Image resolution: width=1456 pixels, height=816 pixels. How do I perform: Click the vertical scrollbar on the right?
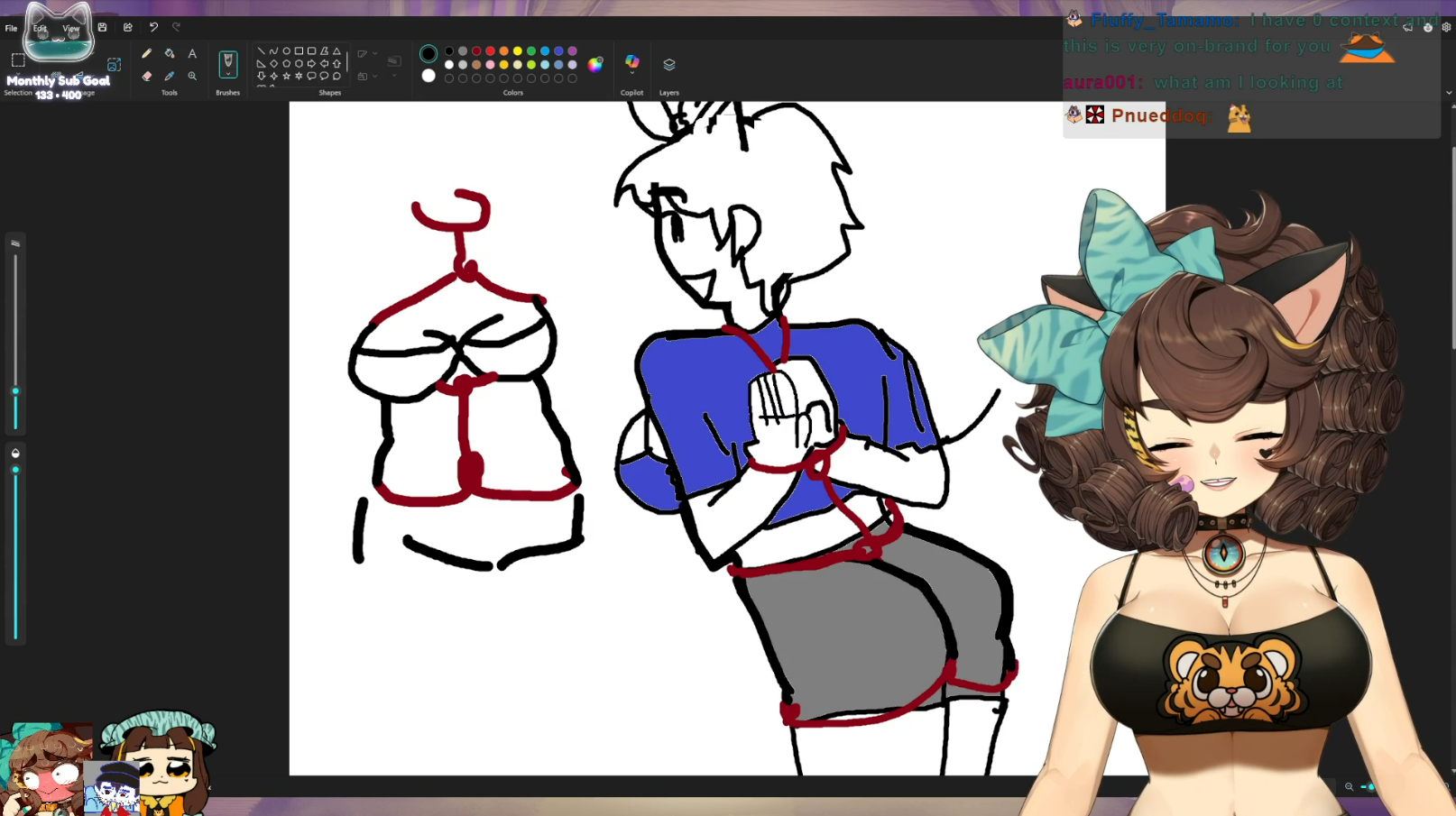tap(1452, 248)
